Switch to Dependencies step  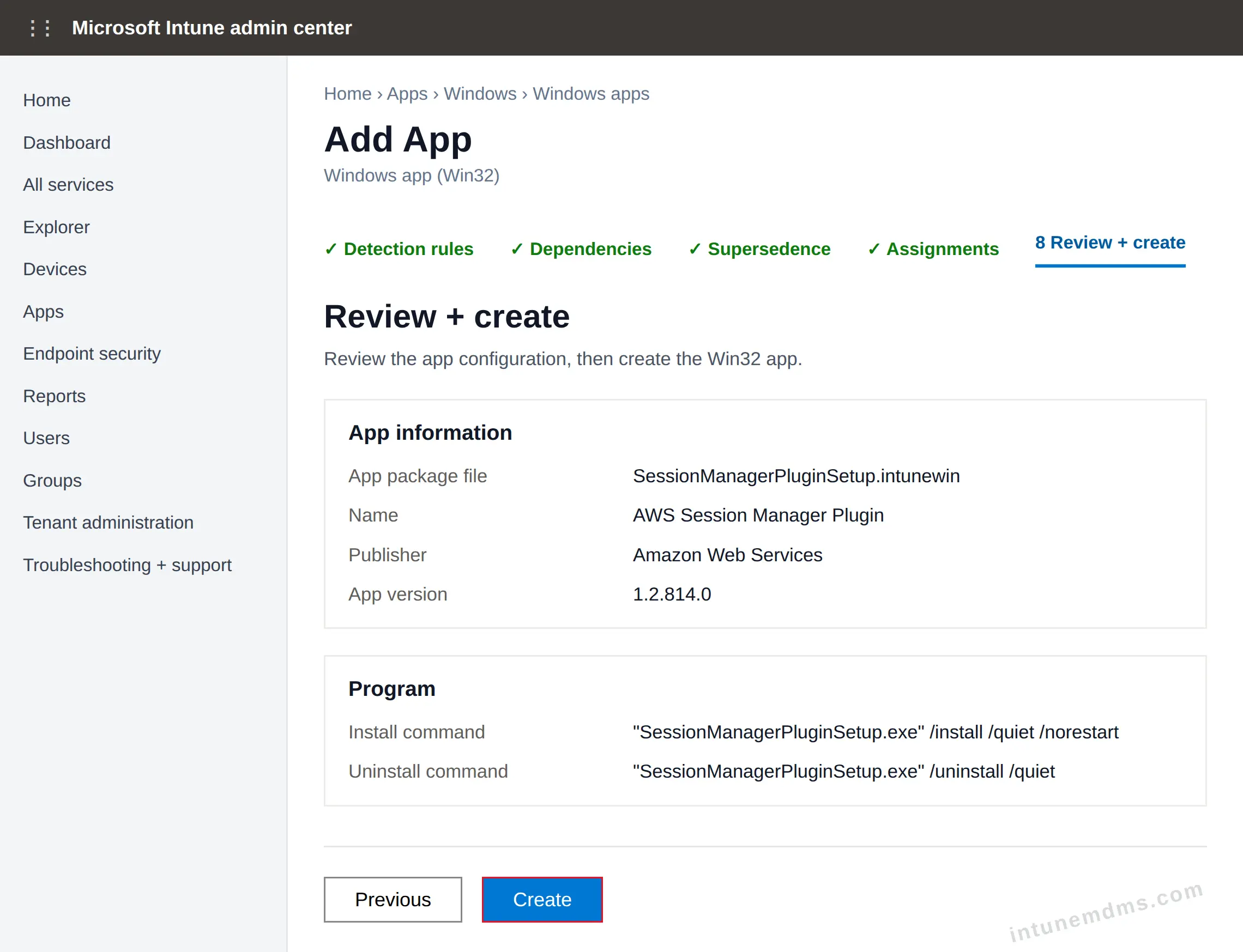click(x=581, y=249)
